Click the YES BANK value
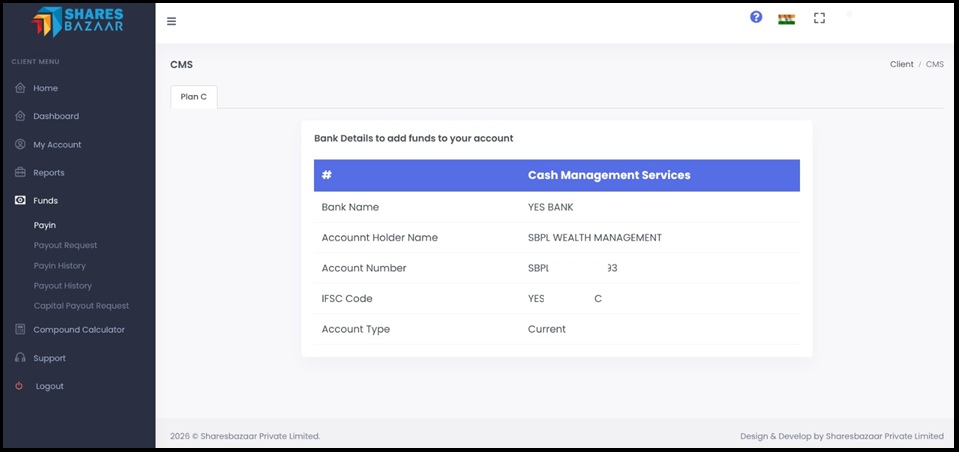 pos(550,207)
